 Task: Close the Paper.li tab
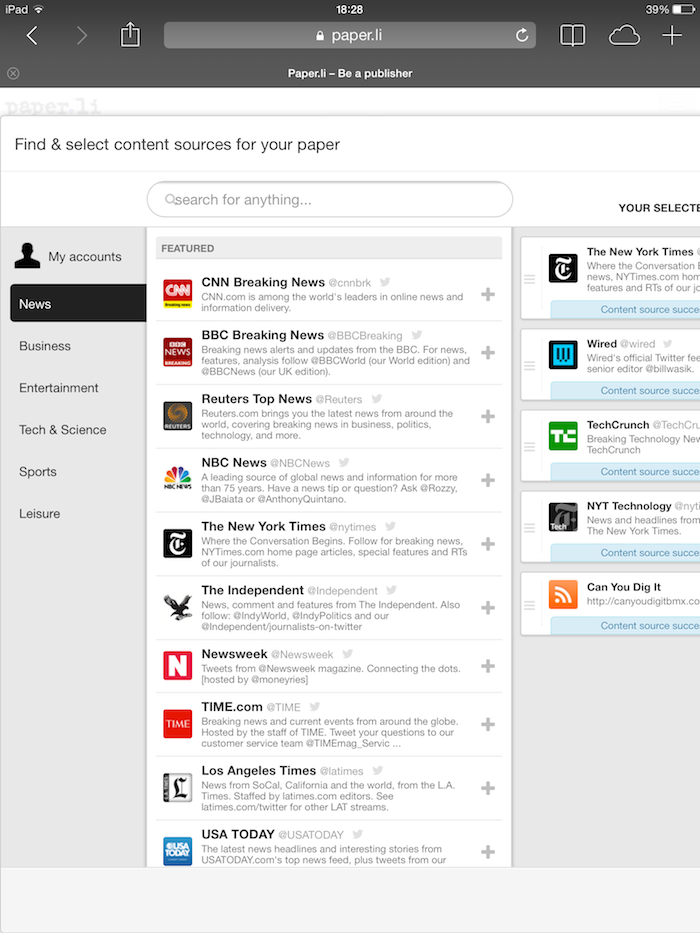click(13, 73)
